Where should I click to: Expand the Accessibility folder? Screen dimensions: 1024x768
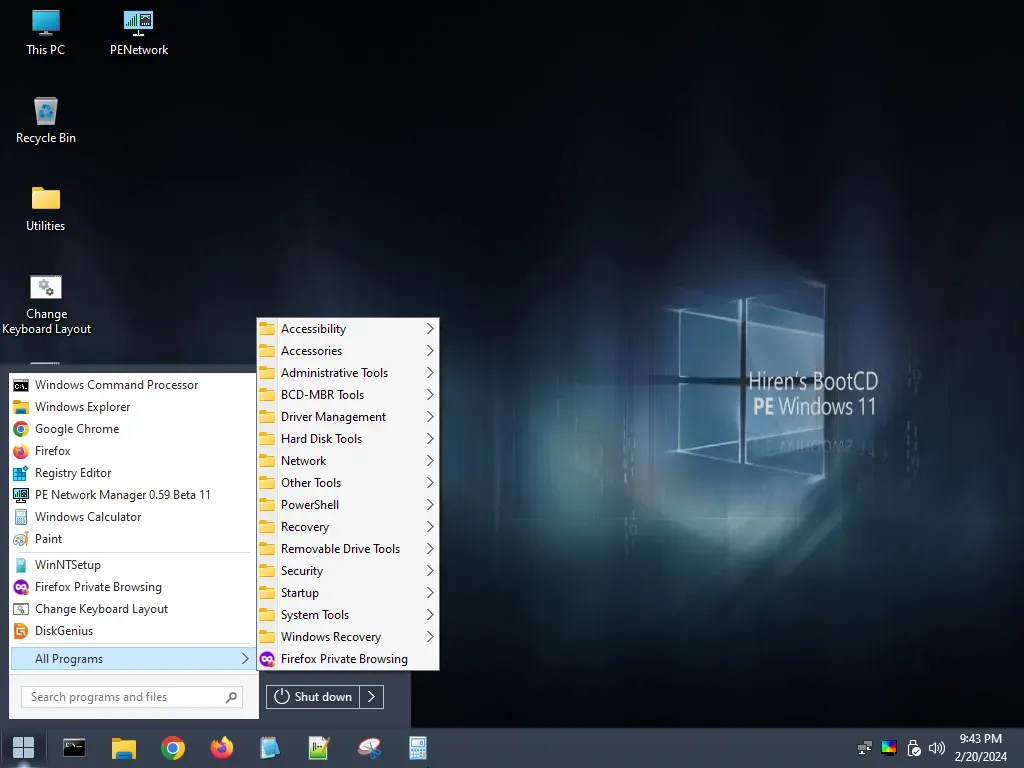348,329
